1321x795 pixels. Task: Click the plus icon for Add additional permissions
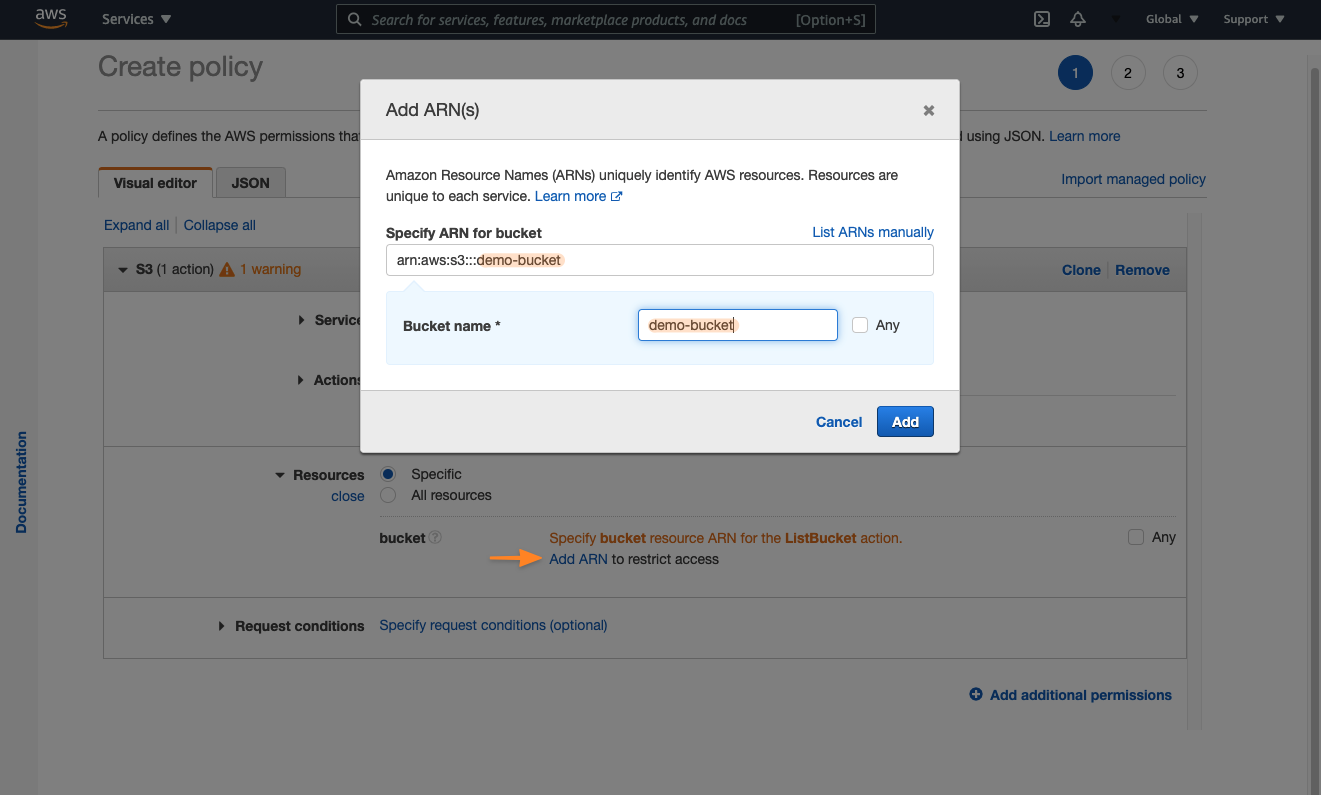975,694
